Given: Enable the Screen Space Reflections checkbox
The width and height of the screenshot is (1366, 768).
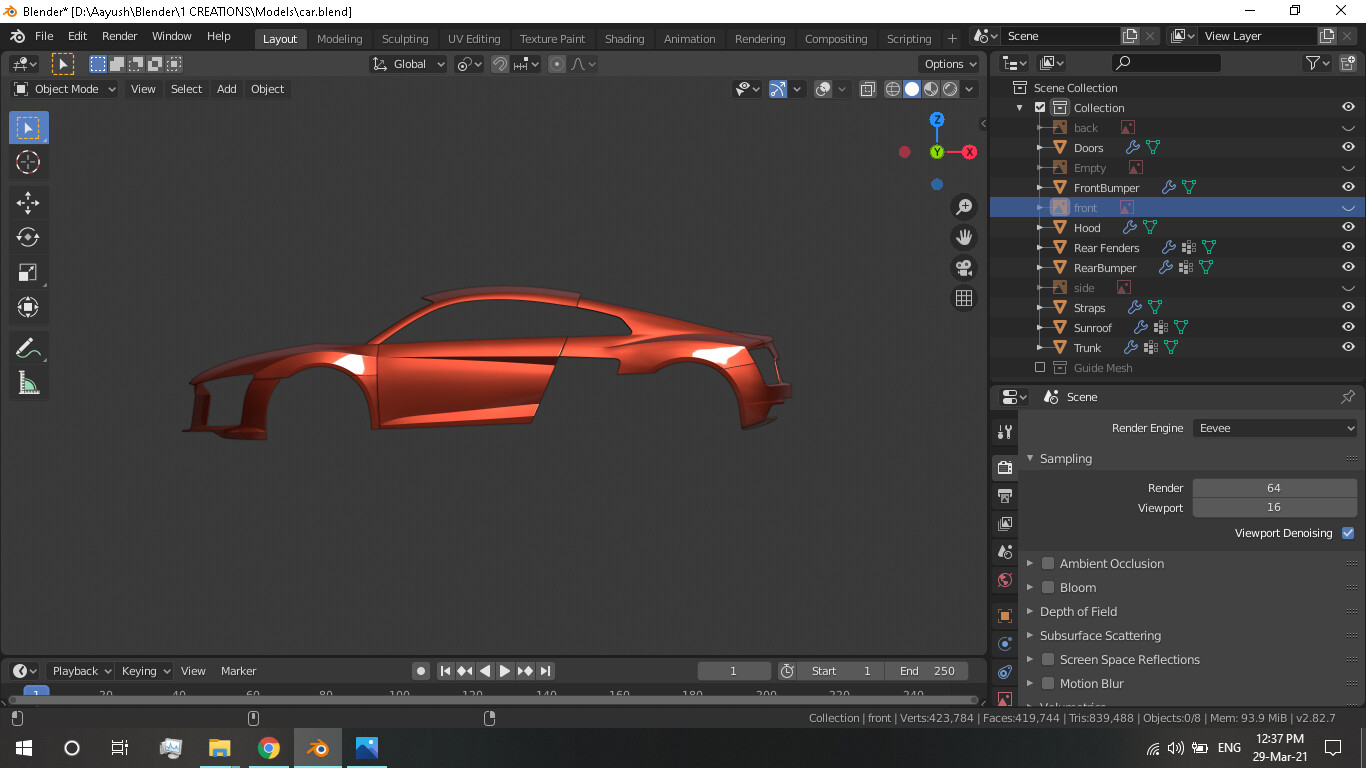Looking at the screenshot, I should (1047, 659).
